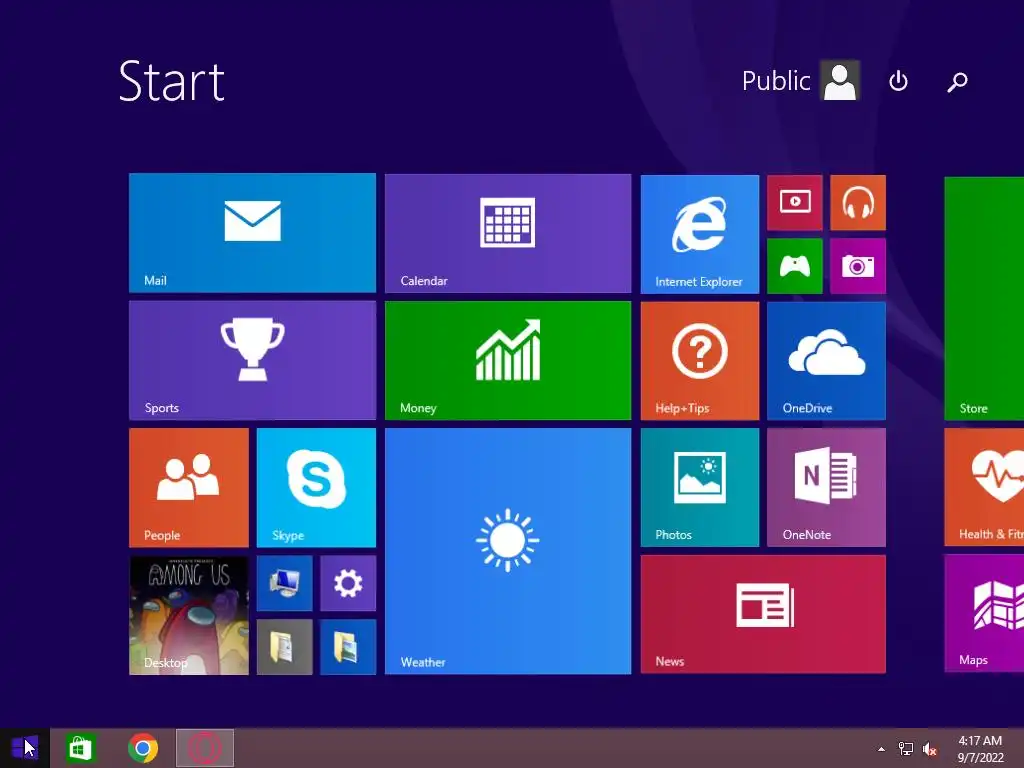Open the Sports trophy tile

[252, 360]
